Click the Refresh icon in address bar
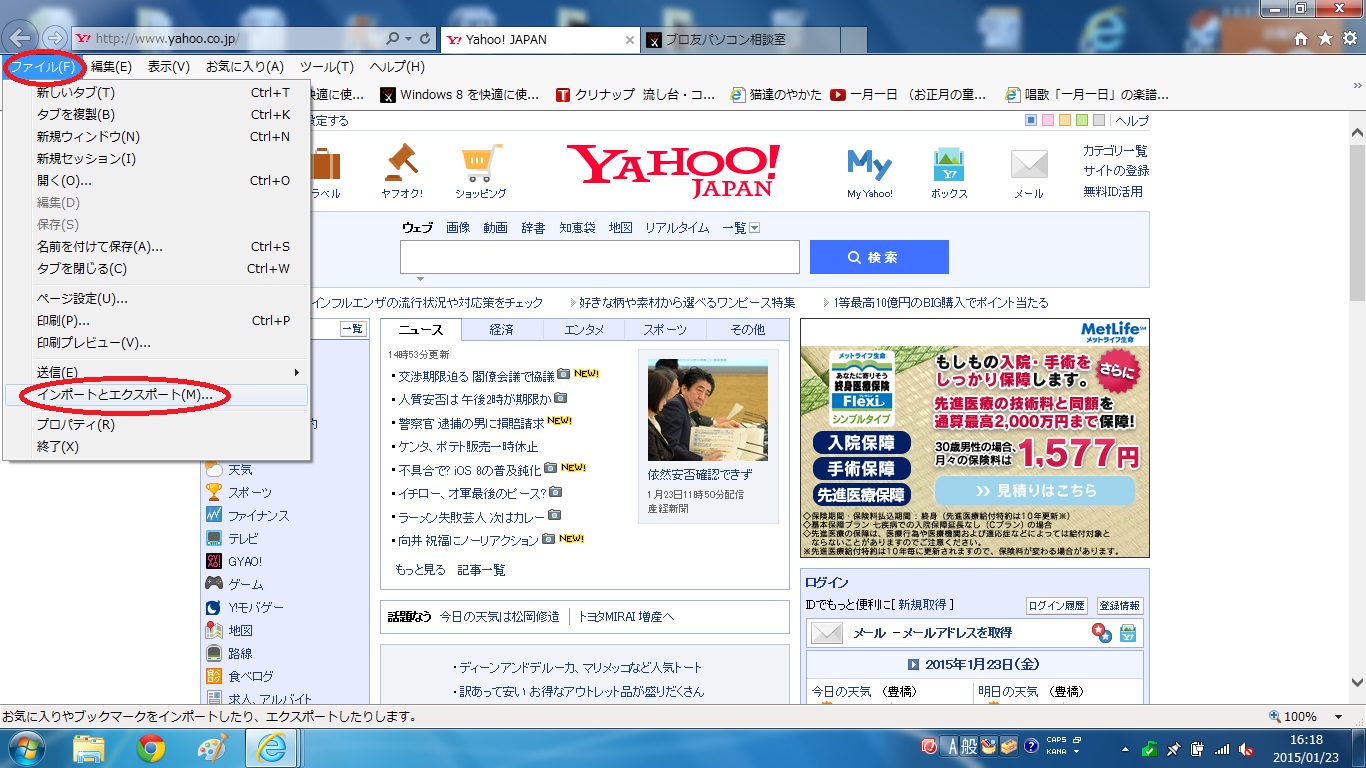 [425, 38]
